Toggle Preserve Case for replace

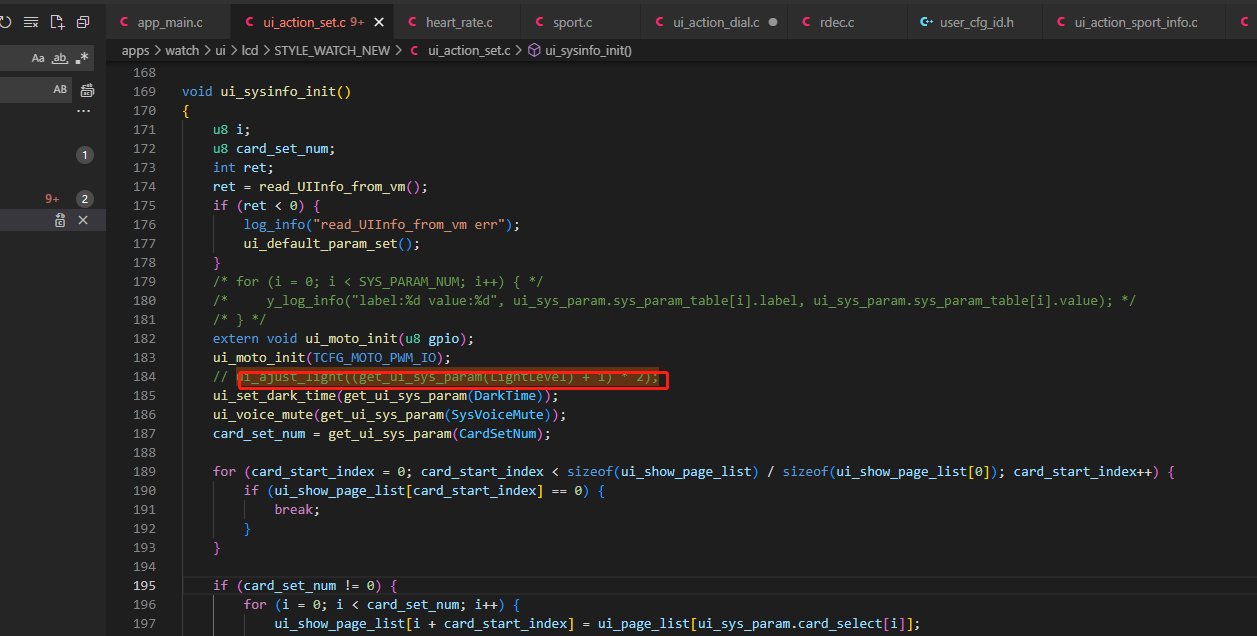coord(60,90)
